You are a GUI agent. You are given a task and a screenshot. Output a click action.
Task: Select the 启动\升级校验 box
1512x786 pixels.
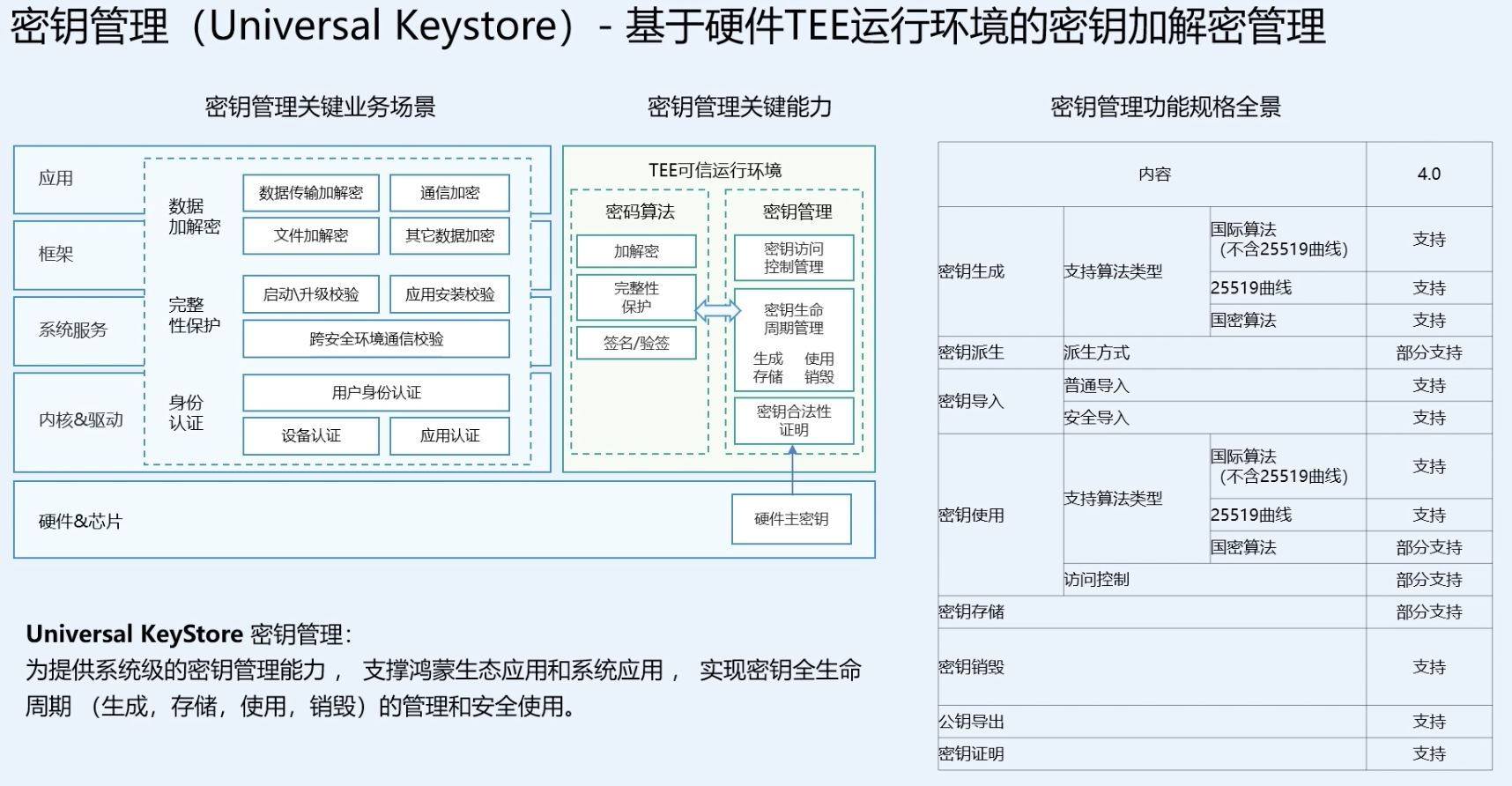(311, 294)
